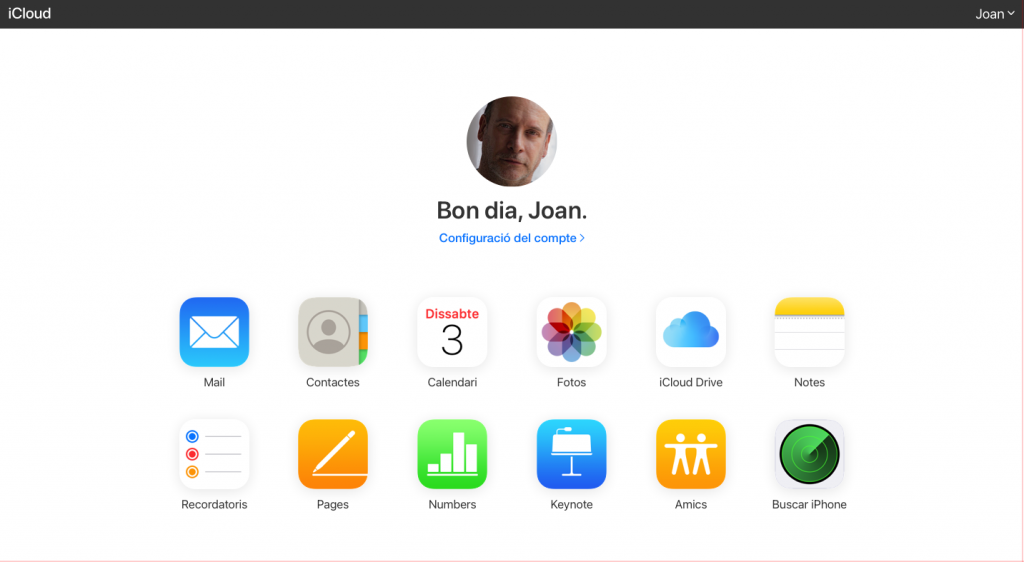
Task: Click Joan's profile photo
Action: [x=511, y=142]
